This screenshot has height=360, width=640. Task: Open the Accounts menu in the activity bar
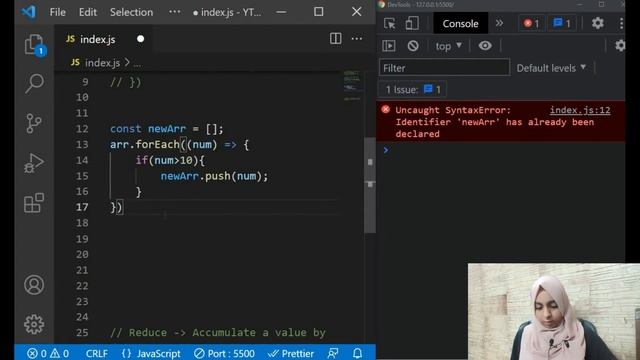34,284
